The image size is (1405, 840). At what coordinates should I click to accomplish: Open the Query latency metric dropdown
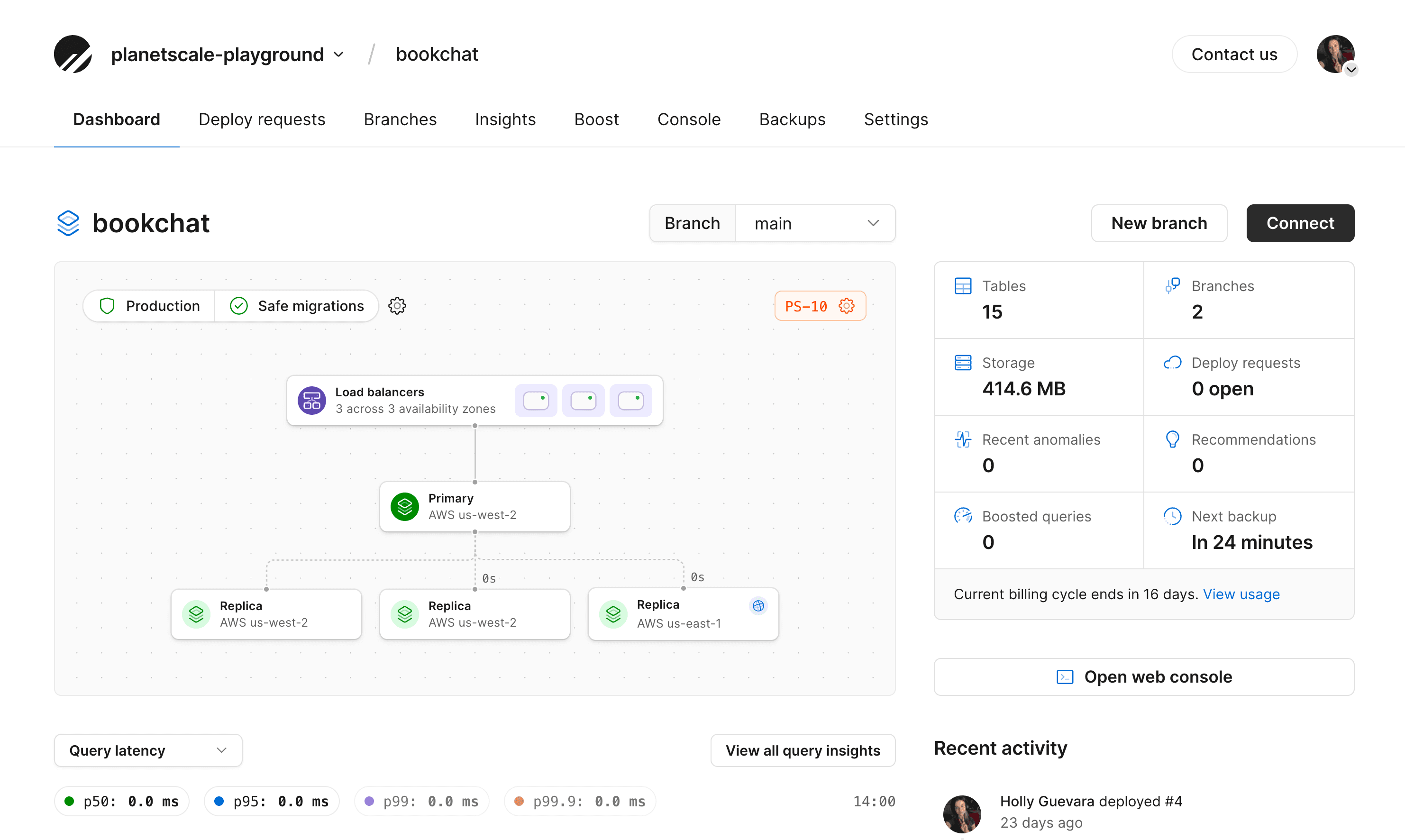pyautogui.click(x=148, y=750)
